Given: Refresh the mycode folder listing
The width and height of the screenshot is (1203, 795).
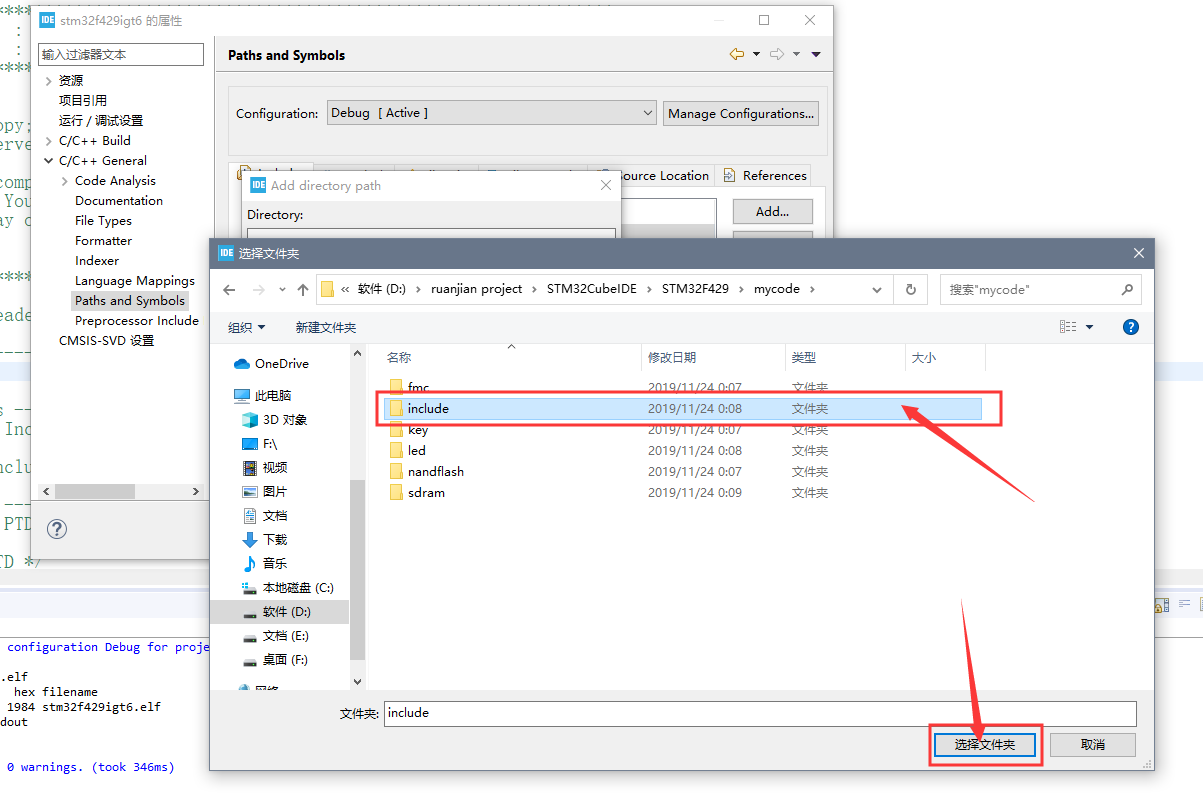Looking at the screenshot, I should click(910, 289).
